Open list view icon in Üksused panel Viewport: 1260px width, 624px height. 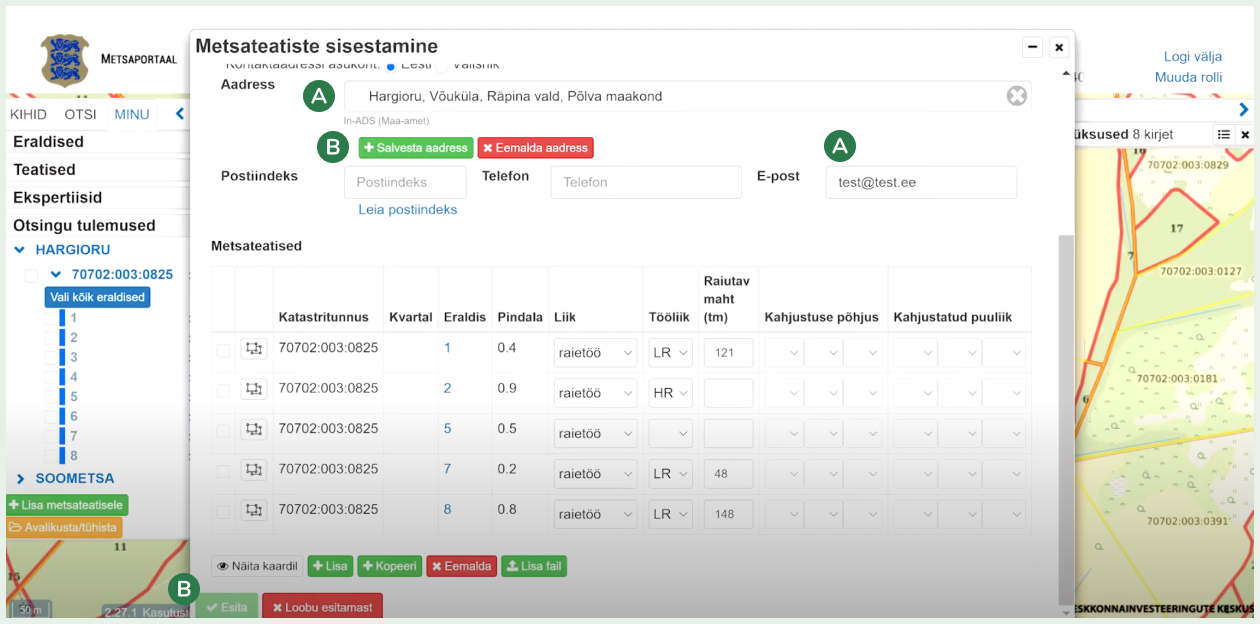(1223, 134)
